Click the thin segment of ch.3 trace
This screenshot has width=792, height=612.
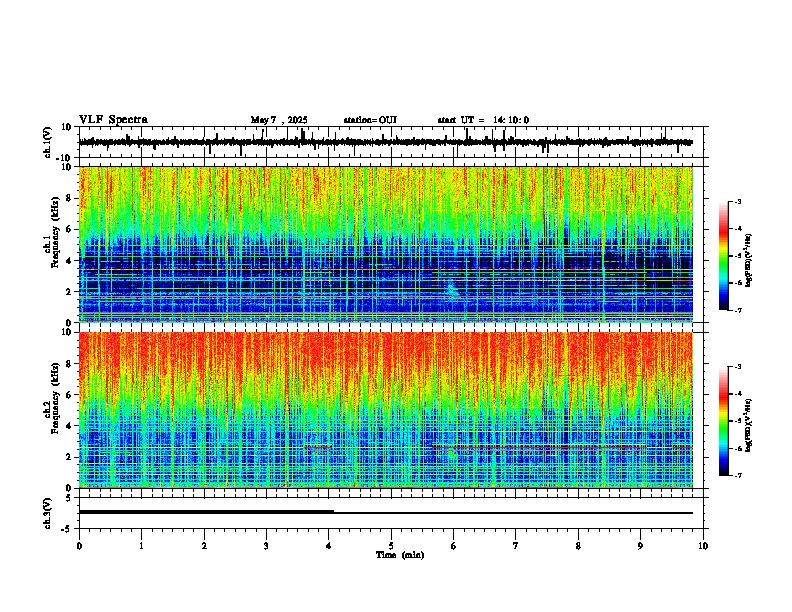tap(513, 513)
